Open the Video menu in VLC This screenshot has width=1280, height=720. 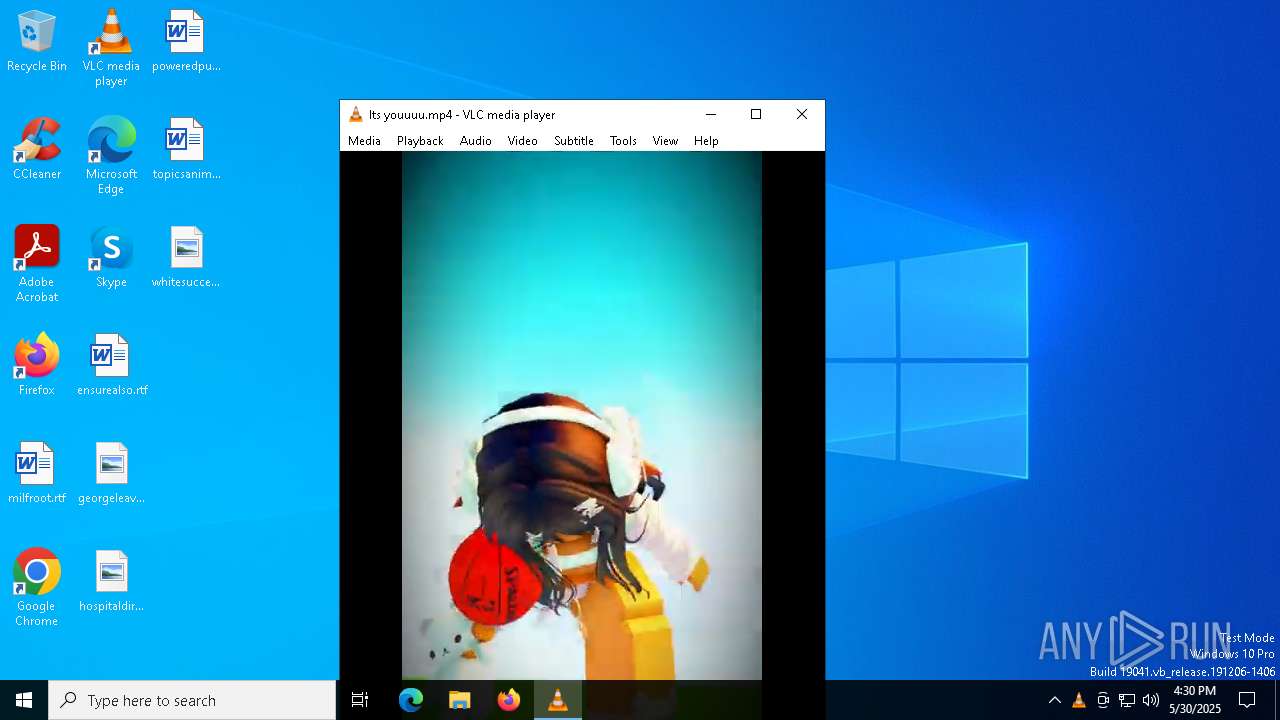pos(522,141)
